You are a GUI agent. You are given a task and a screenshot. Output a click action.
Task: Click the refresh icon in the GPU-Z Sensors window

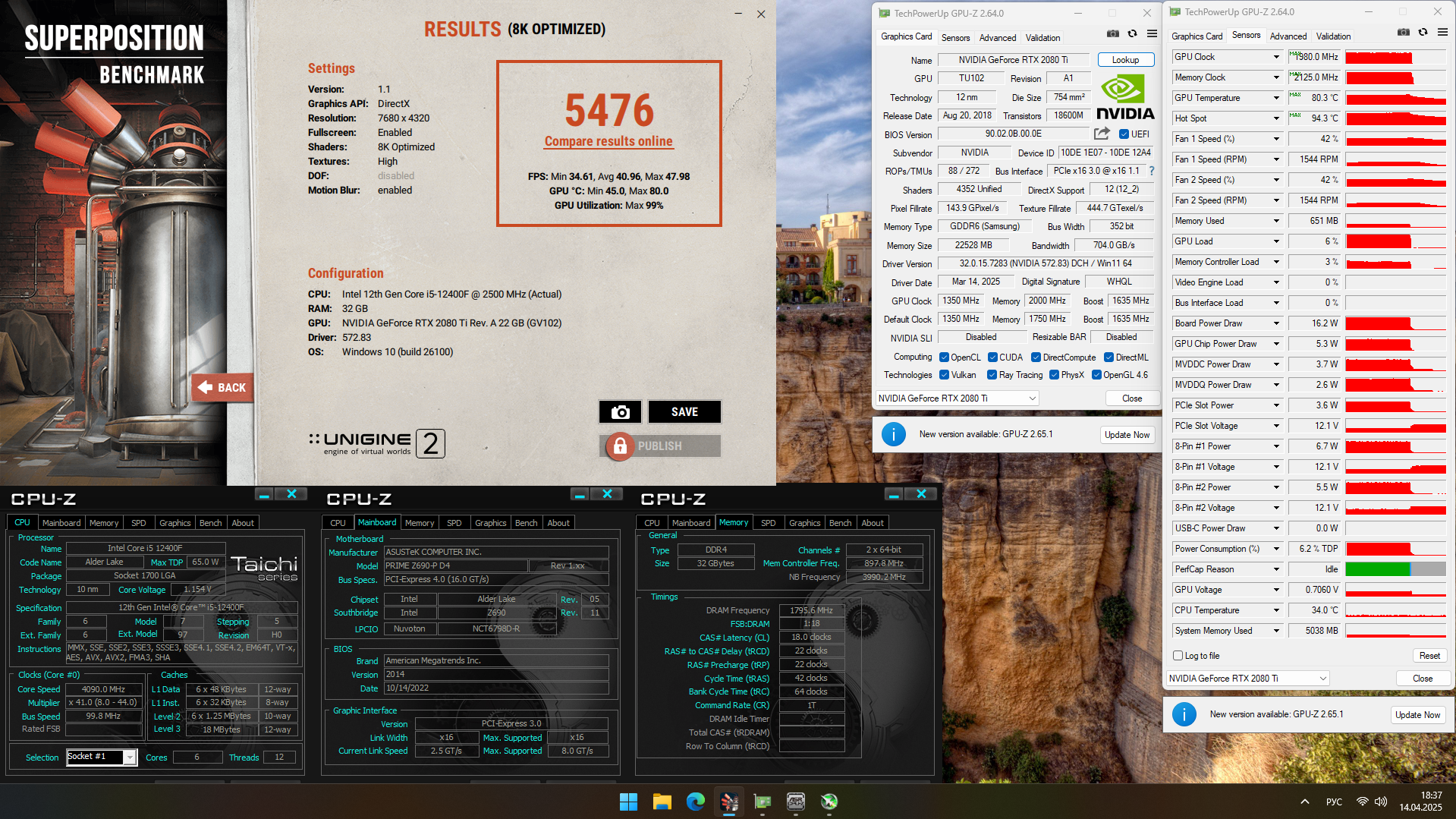(1423, 33)
